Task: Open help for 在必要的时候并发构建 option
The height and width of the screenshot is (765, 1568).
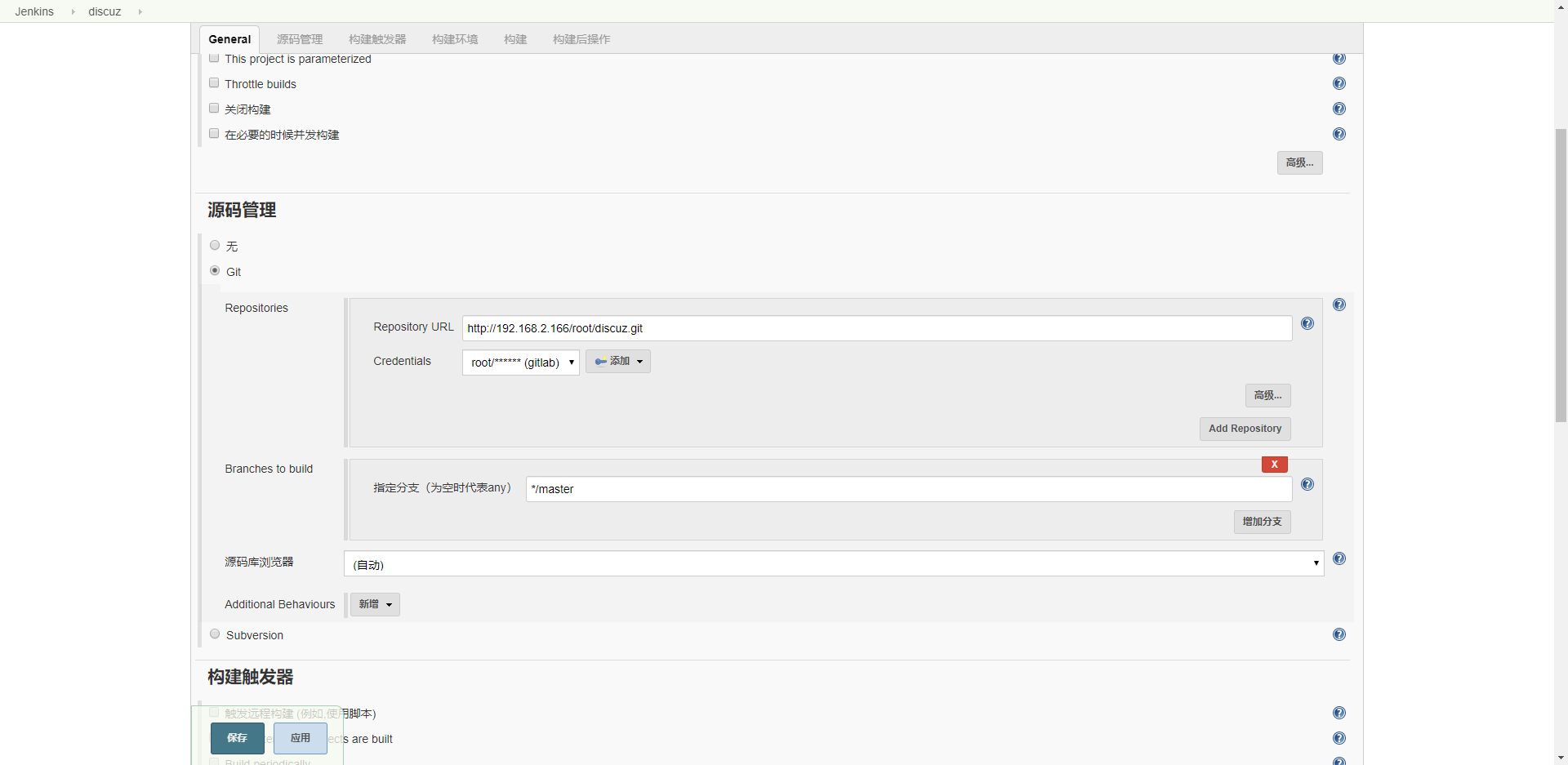Action: 1339,134
